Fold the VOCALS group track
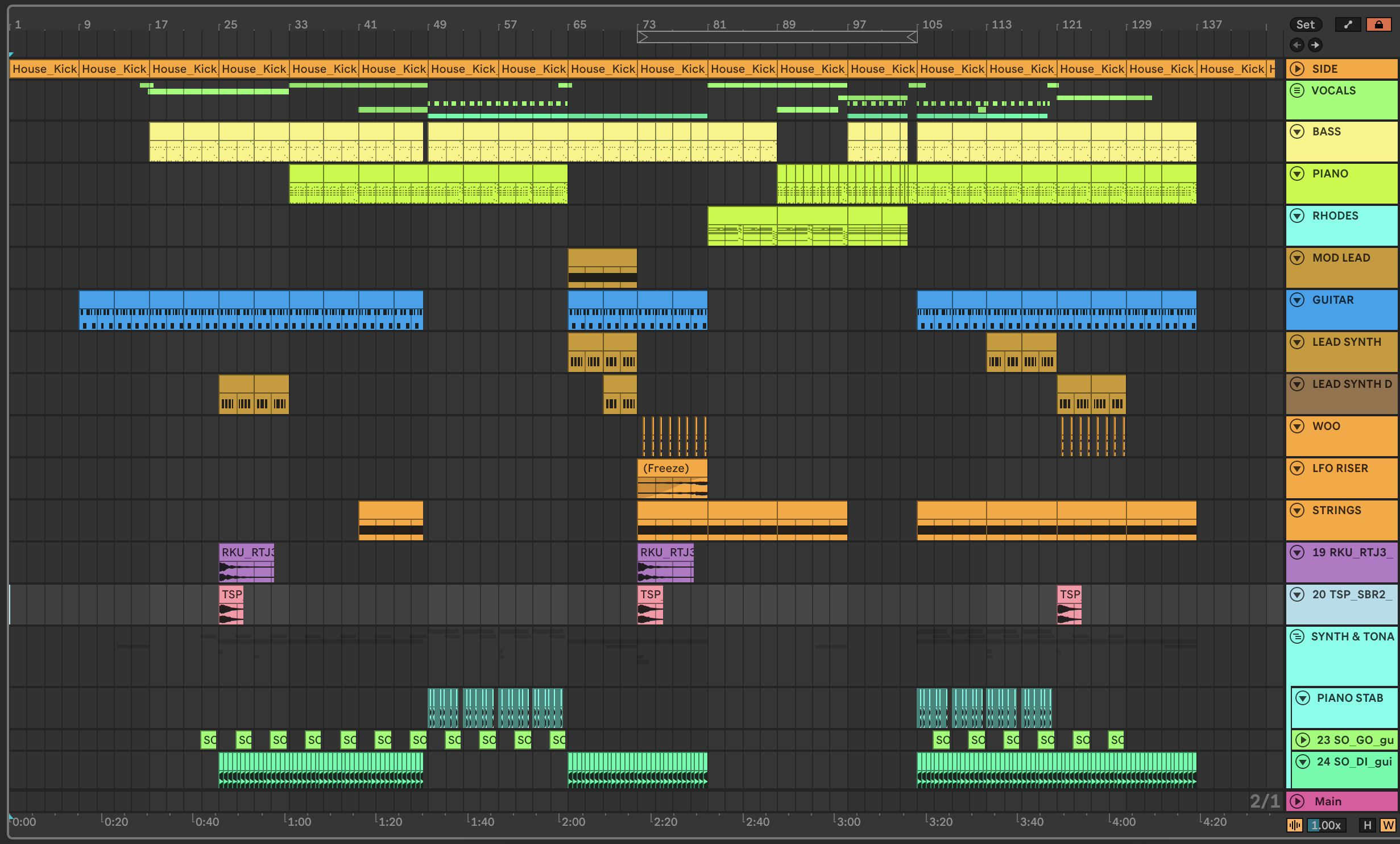1400x844 pixels. [1297, 90]
